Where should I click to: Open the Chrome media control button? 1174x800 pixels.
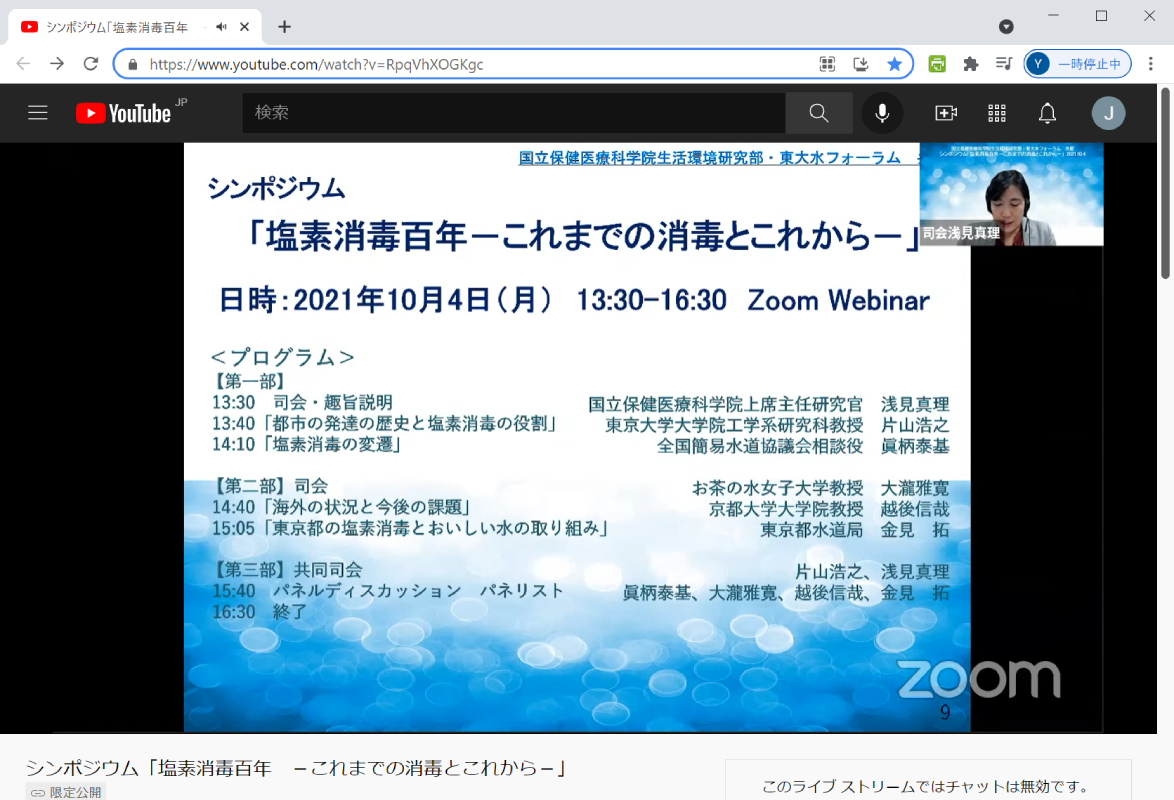pyautogui.click(x=1004, y=64)
